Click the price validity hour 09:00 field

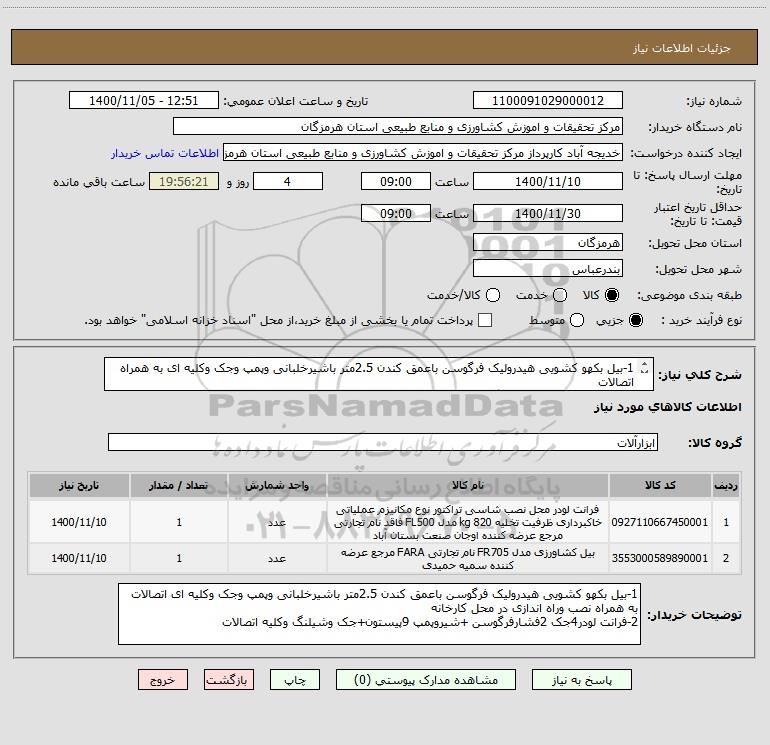396,213
